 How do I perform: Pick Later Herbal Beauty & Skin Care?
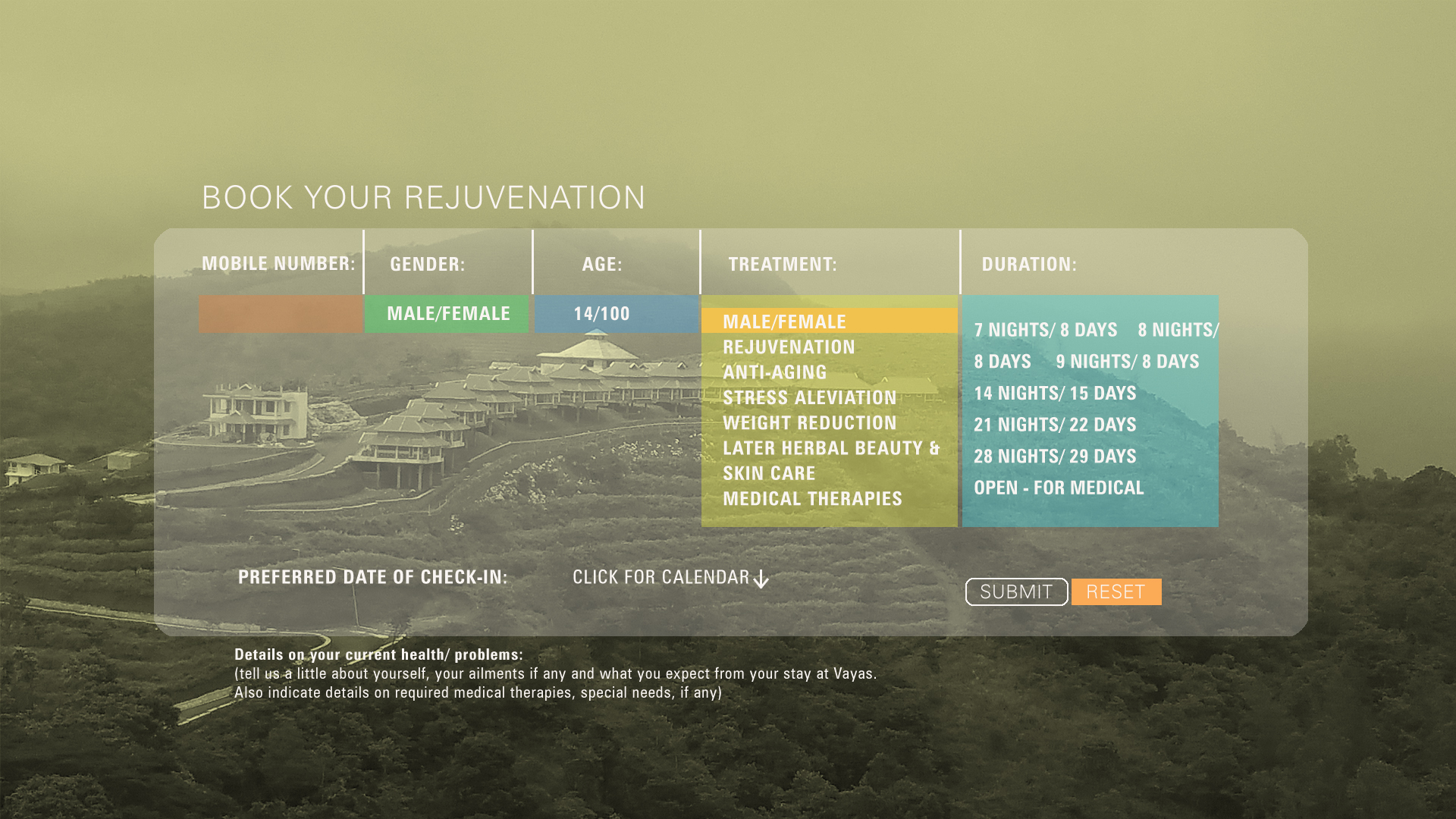[x=831, y=460]
